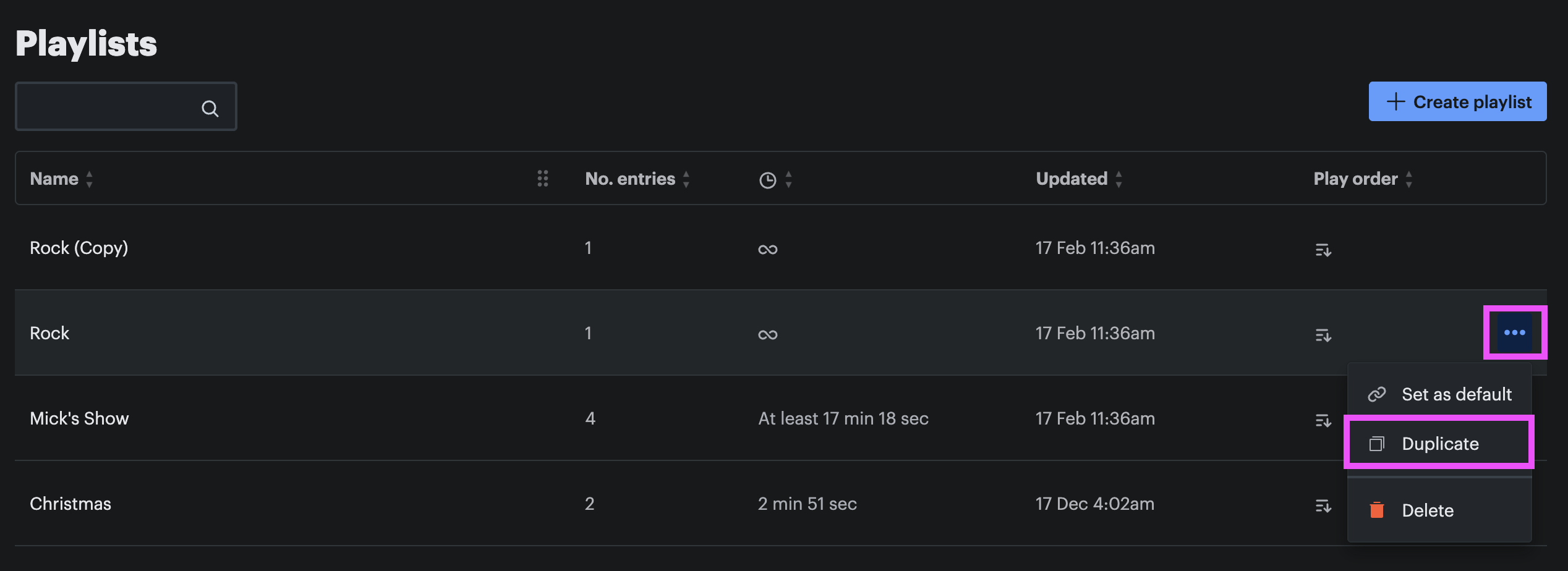Click the Create playlist button

click(1457, 101)
